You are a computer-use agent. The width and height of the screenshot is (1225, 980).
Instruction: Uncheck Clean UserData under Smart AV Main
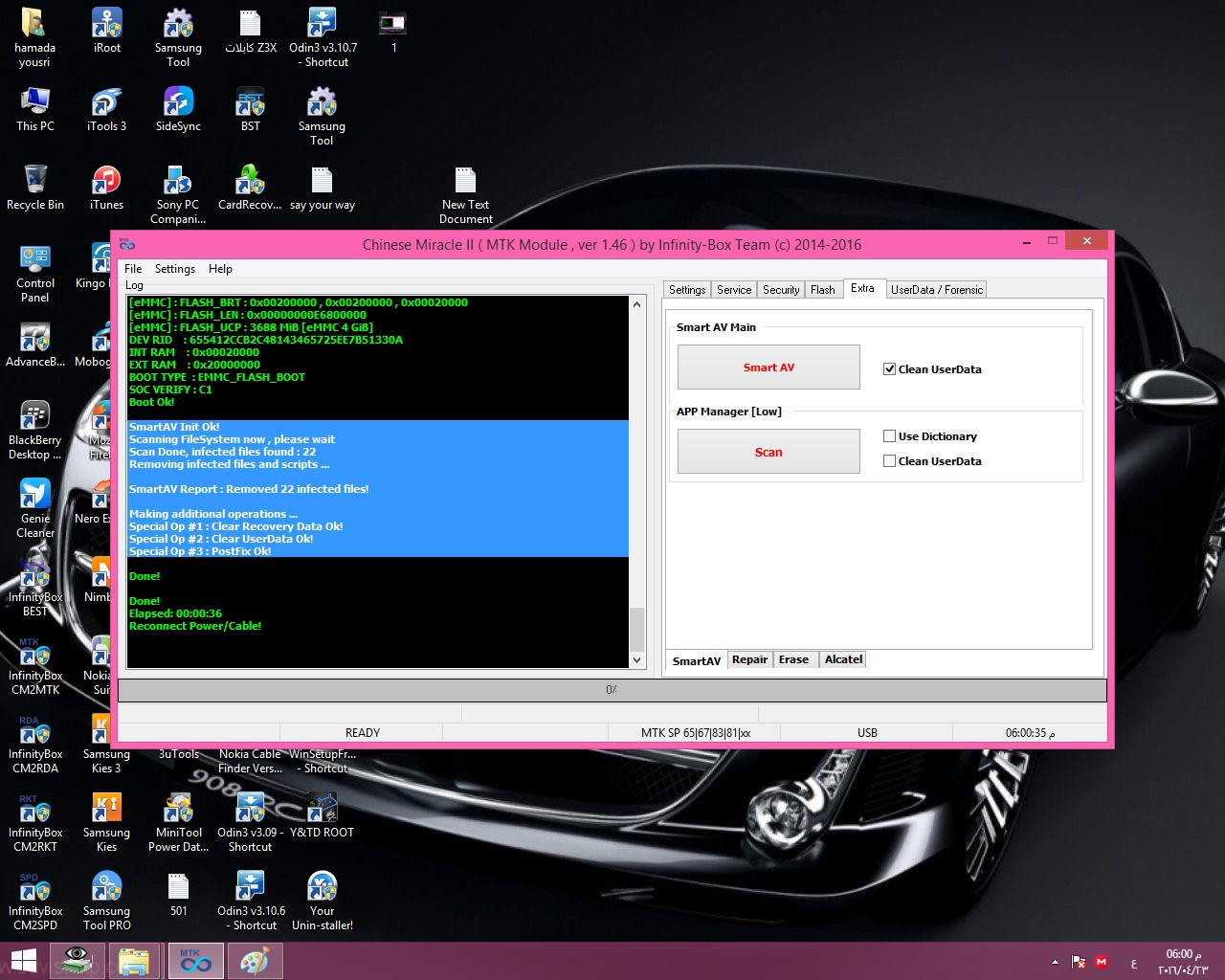pos(889,369)
